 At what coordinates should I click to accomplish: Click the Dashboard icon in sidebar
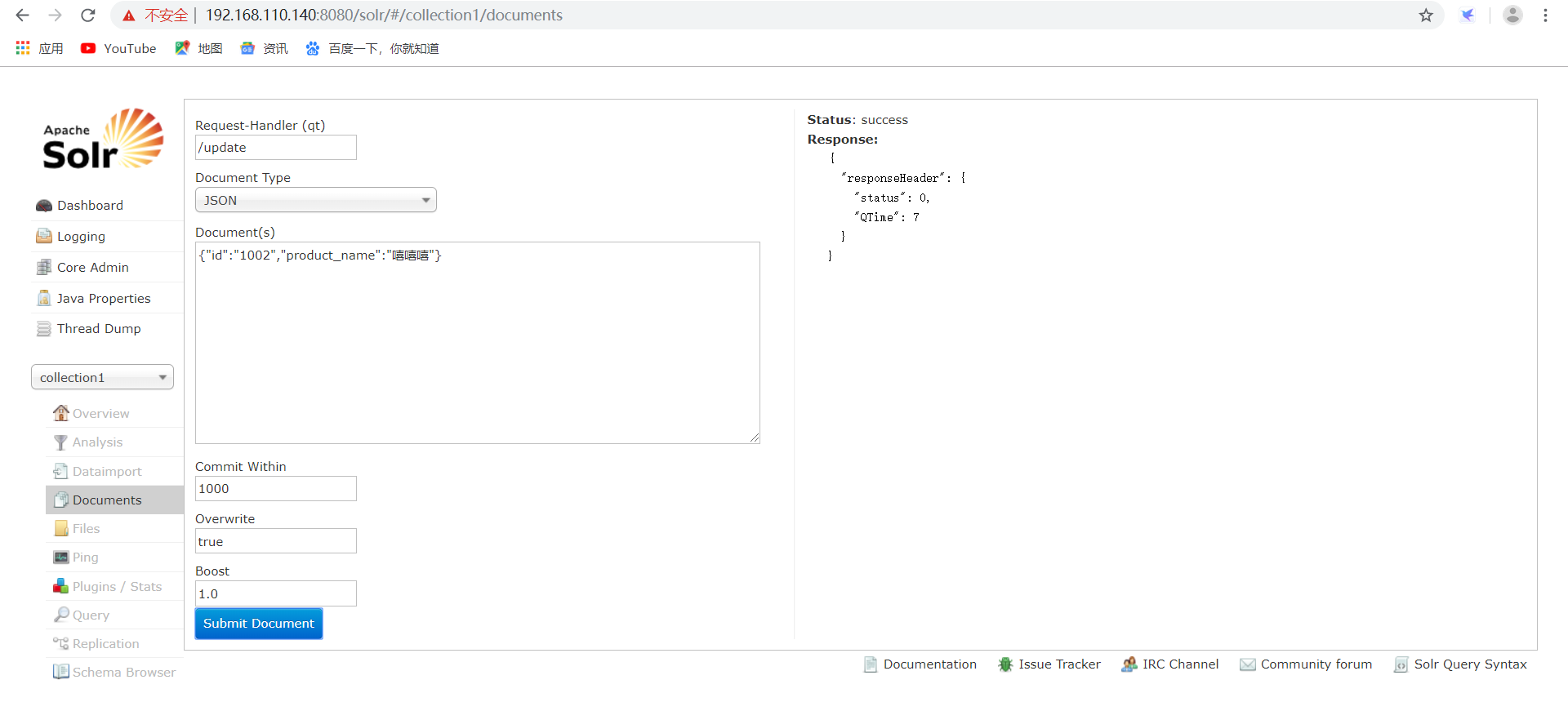pyautogui.click(x=44, y=206)
